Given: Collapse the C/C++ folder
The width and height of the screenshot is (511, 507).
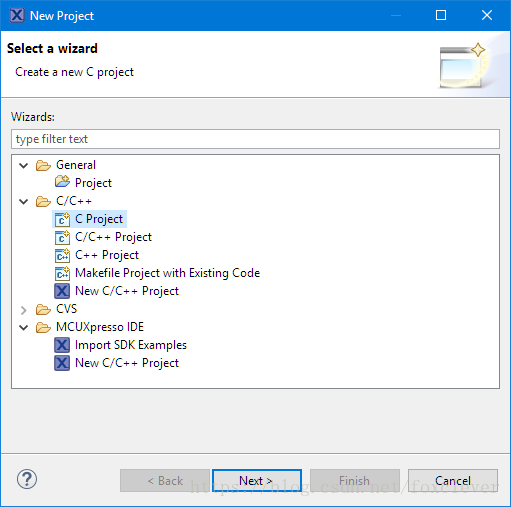Looking at the screenshot, I should tap(24, 201).
